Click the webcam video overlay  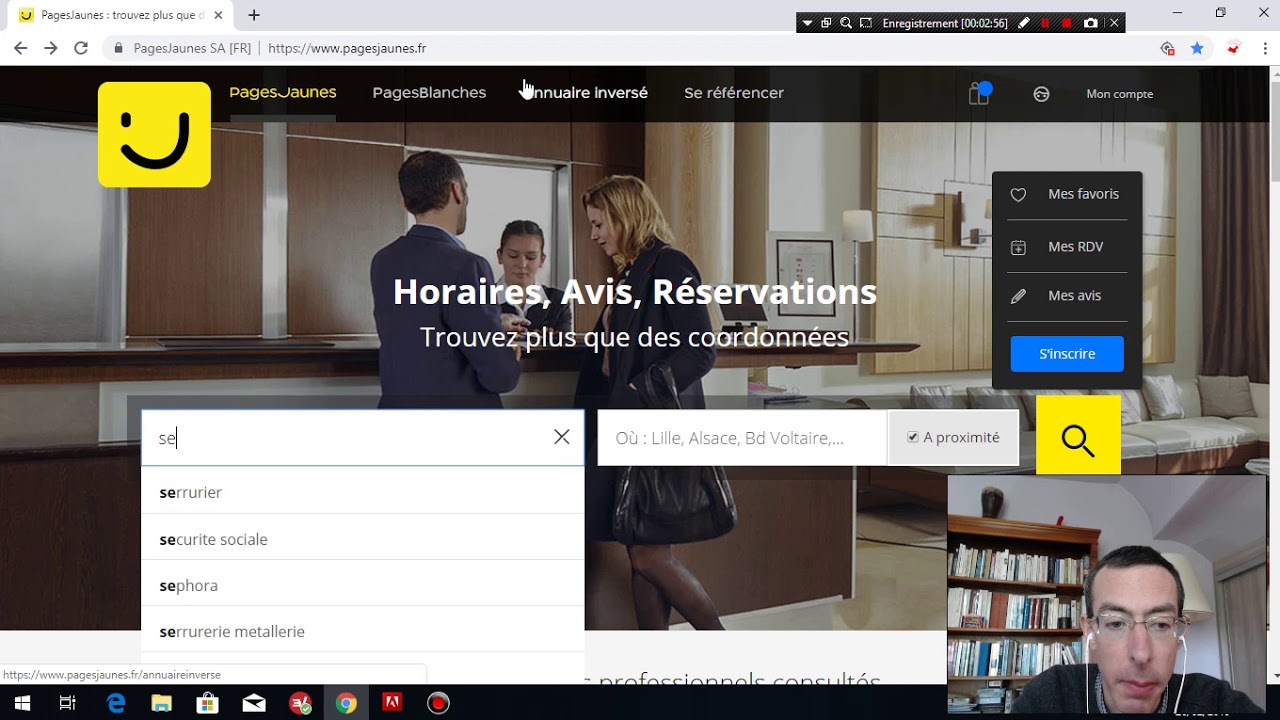click(1107, 594)
